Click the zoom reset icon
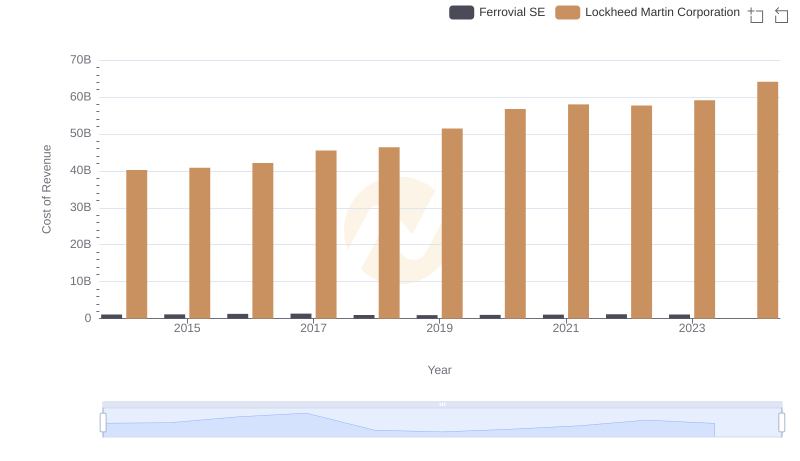 [782, 15]
